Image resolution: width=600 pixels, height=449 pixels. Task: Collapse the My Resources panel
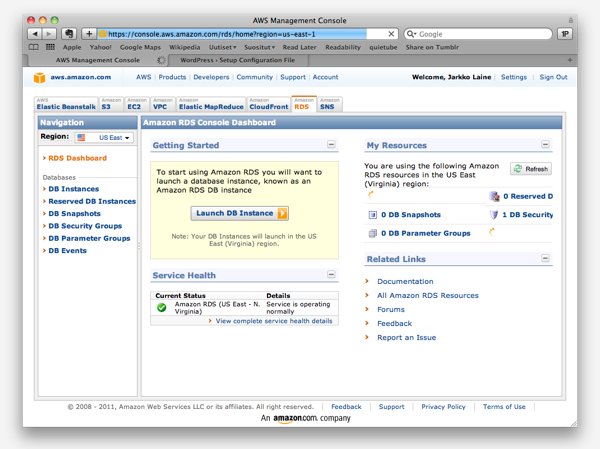(545, 146)
